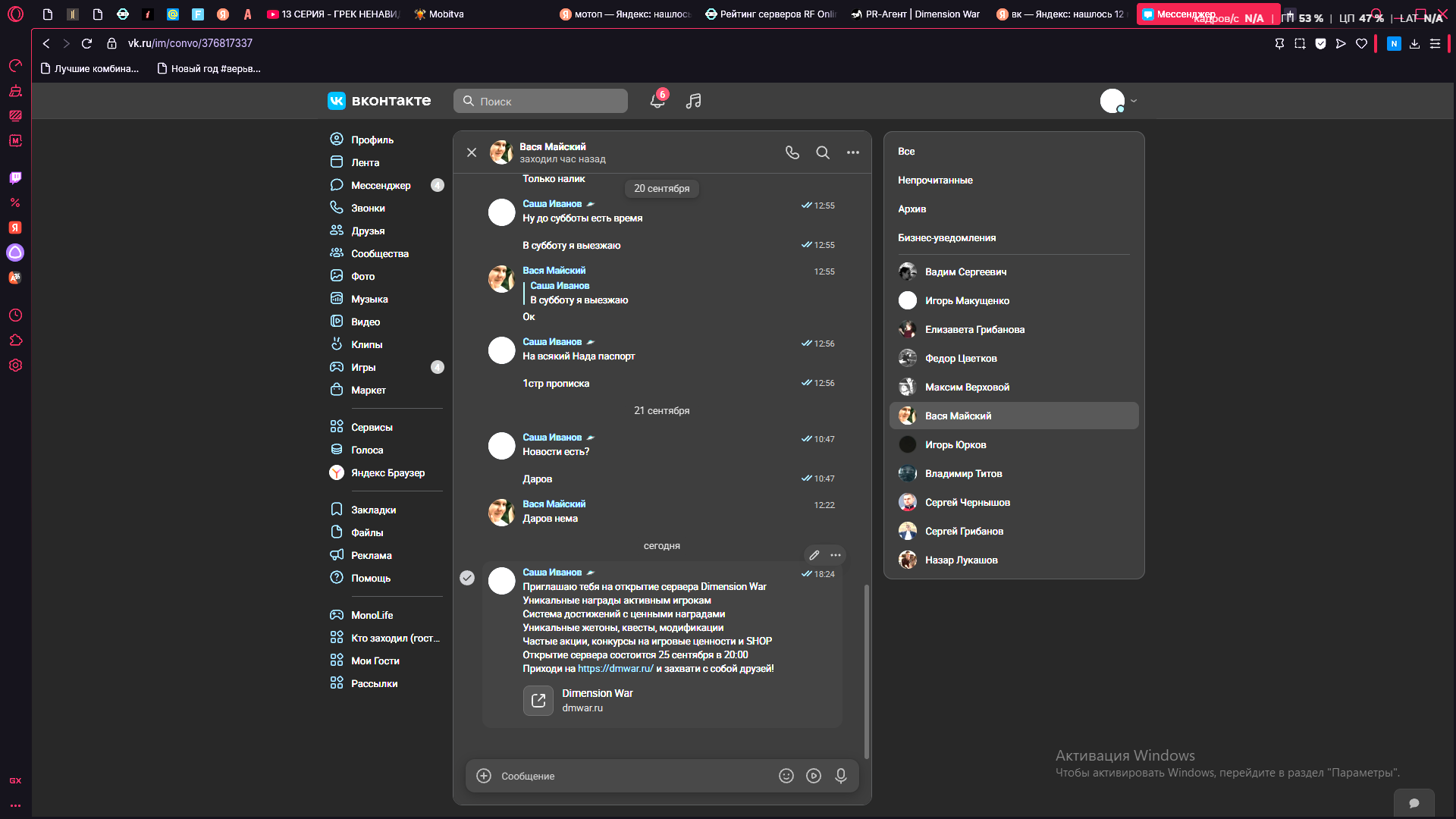Image resolution: width=1456 pixels, height=819 pixels.
Task: Open the music note icon in header
Action: point(693,101)
